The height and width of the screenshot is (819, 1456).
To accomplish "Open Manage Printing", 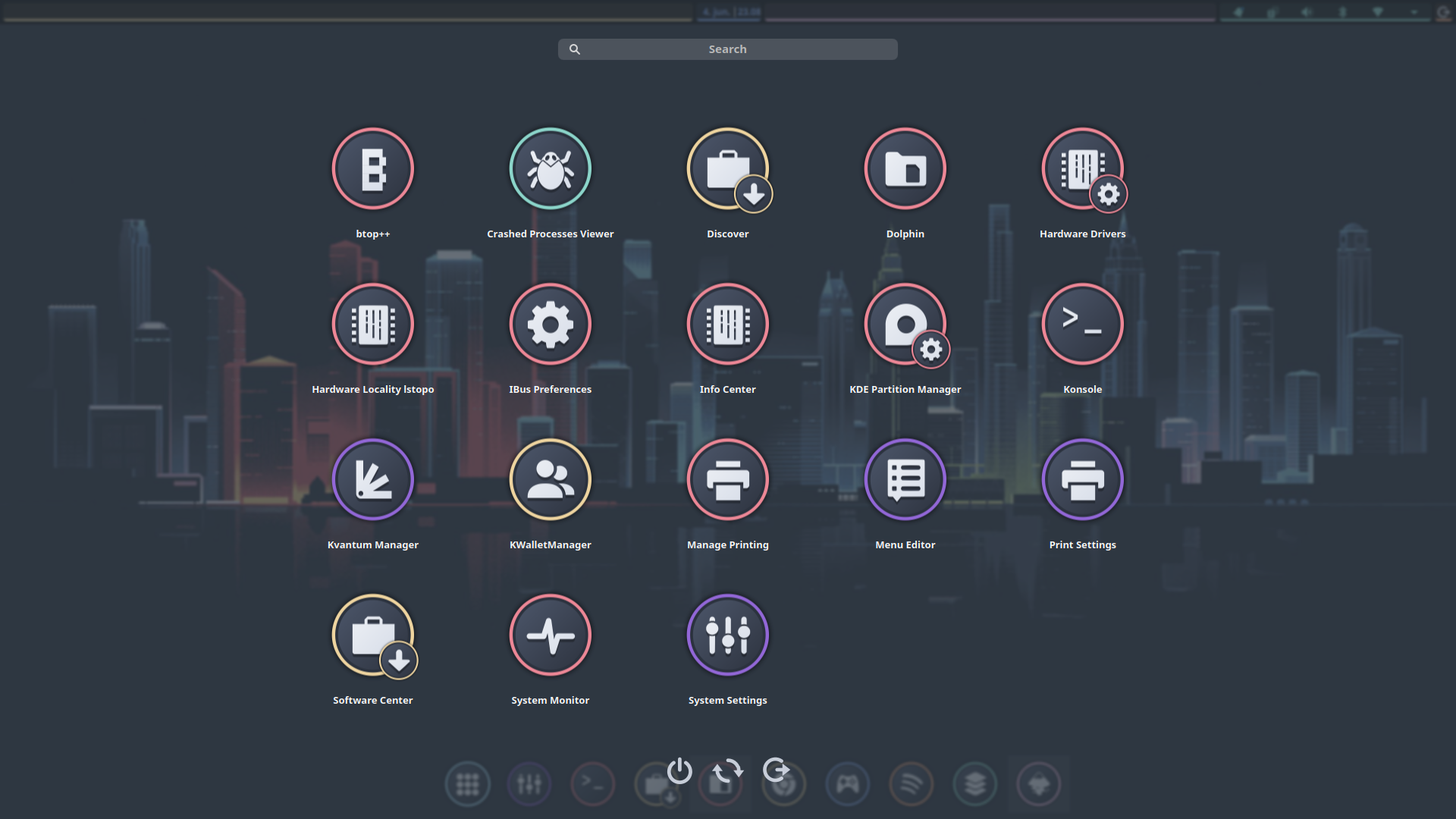I will pos(727,480).
